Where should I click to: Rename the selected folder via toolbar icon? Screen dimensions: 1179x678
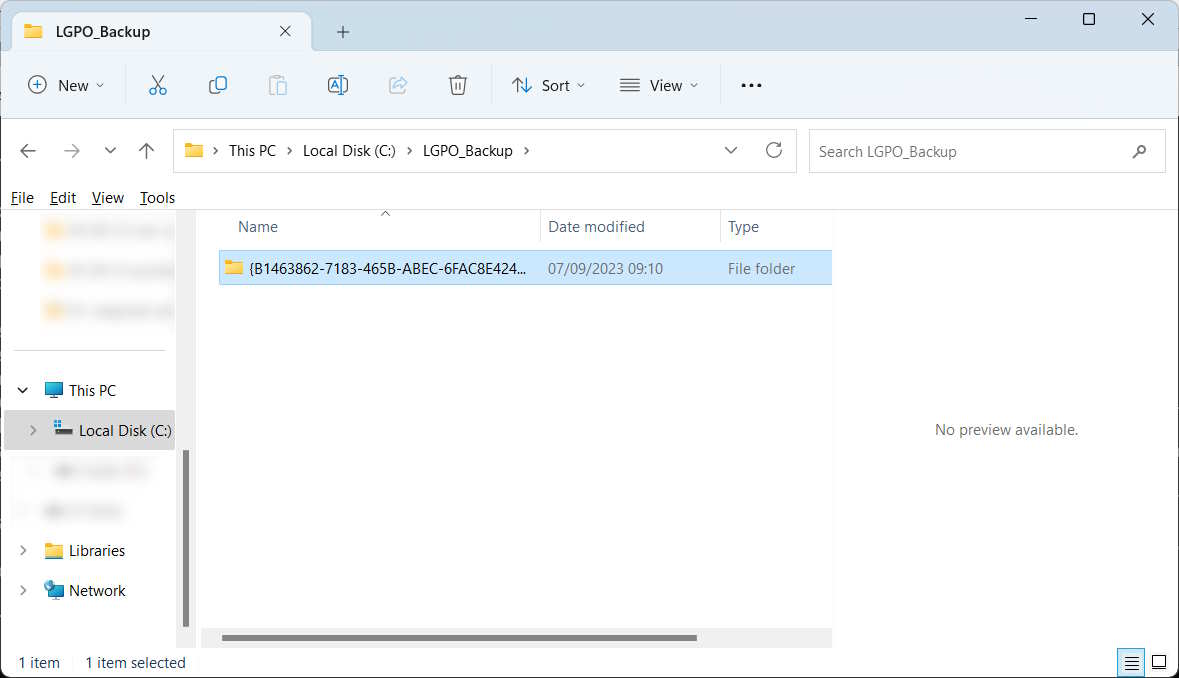[x=337, y=85]
